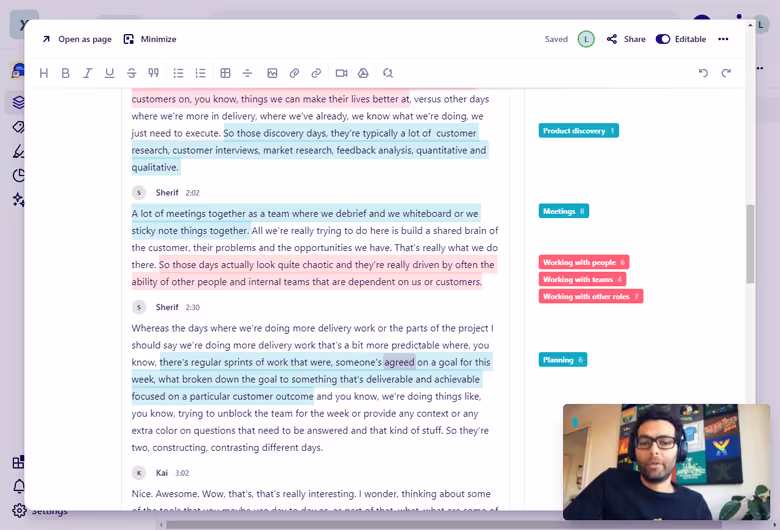Open the more options ellipsis menu
The image size is (780, 530).
pyautogui.click(x=723, y=39)
